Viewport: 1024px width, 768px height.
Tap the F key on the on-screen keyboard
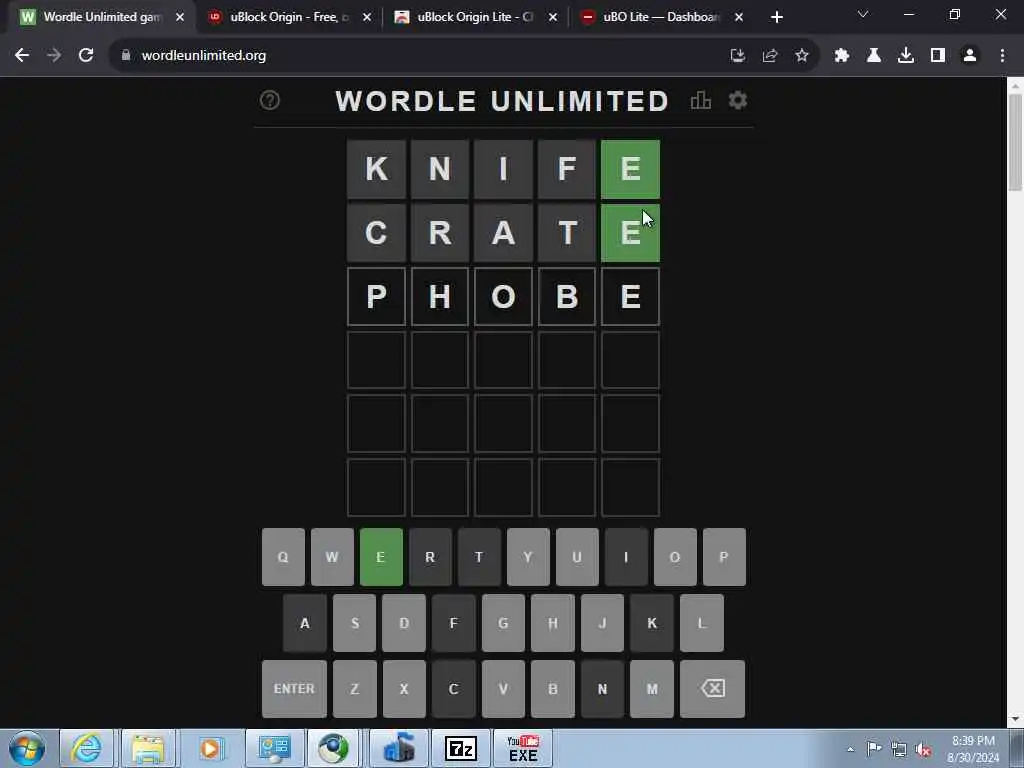click(x=454, y=623)
